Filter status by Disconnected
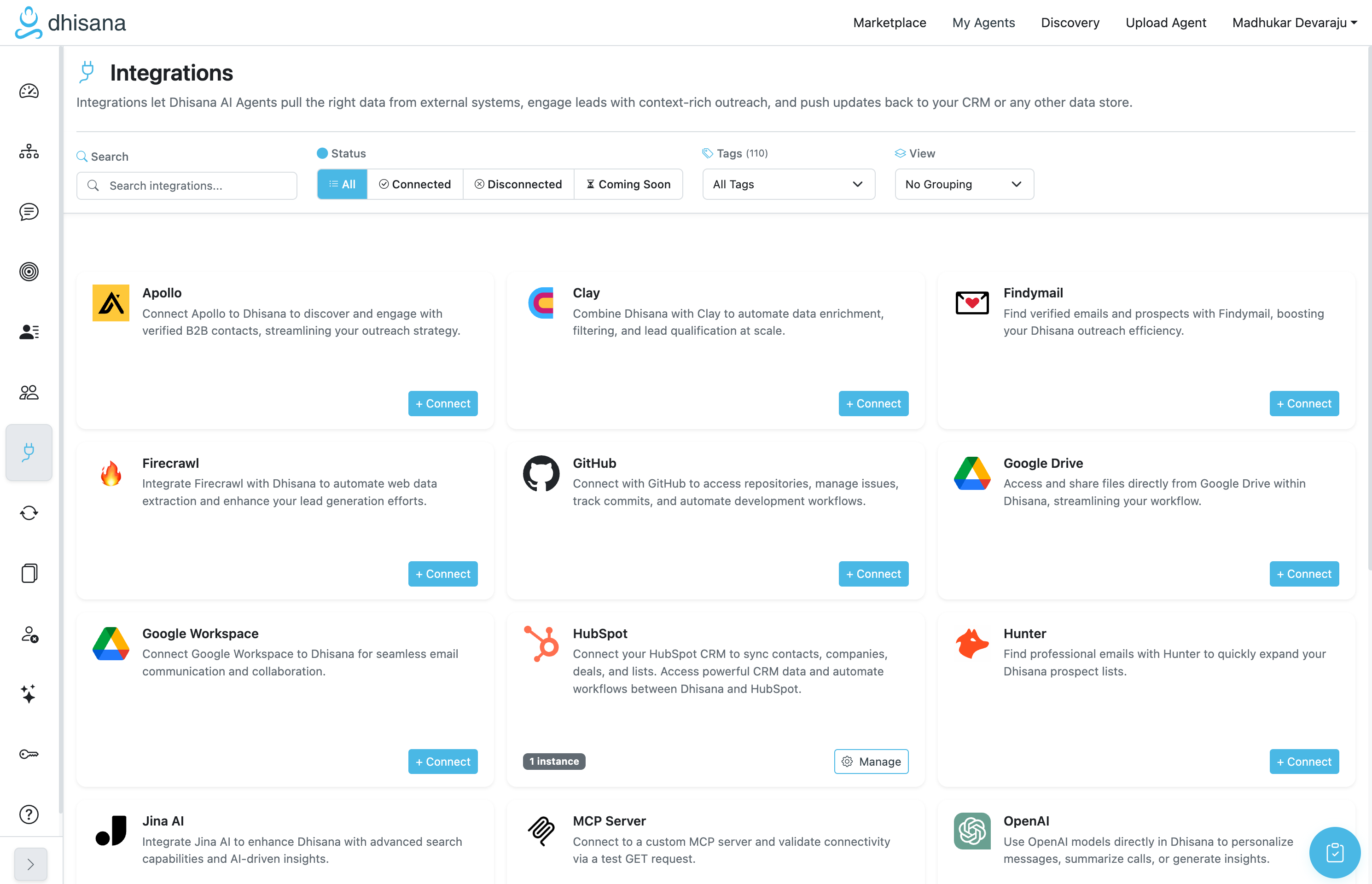Screen dimensions: 1372x884 [518, 184]
